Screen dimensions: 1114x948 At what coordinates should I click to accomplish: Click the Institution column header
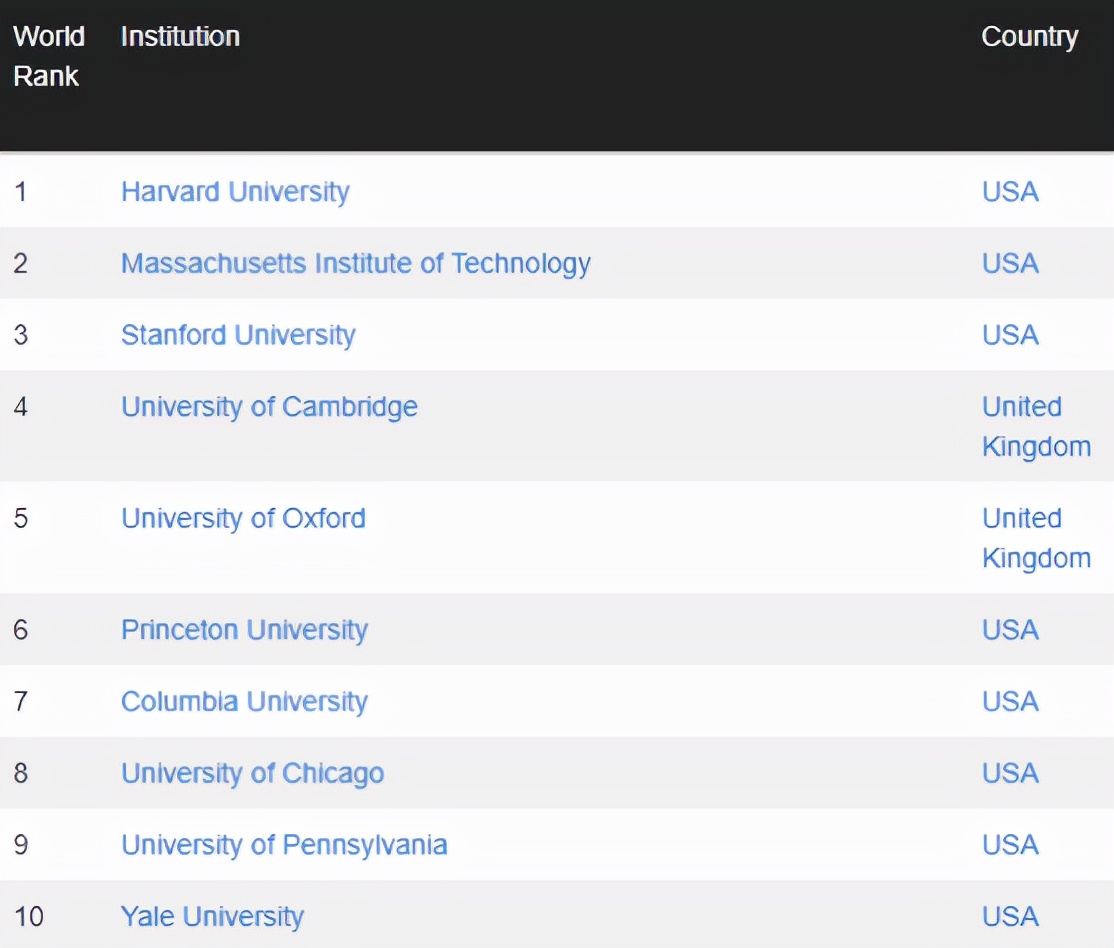pyautogui.click(x=180, y=37)
